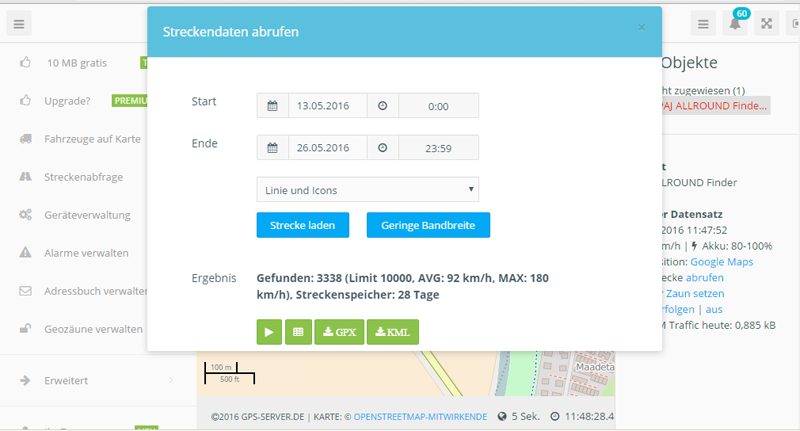Click the green play route button

pyautogui.click(x=269, y=332)
